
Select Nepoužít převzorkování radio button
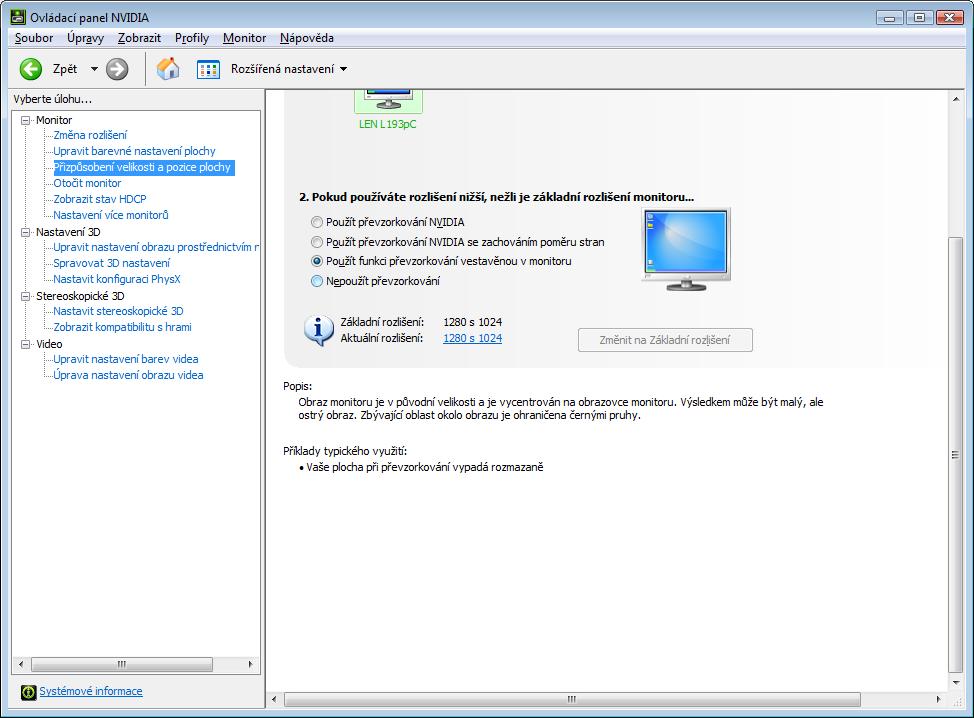(x=317, y=281)
